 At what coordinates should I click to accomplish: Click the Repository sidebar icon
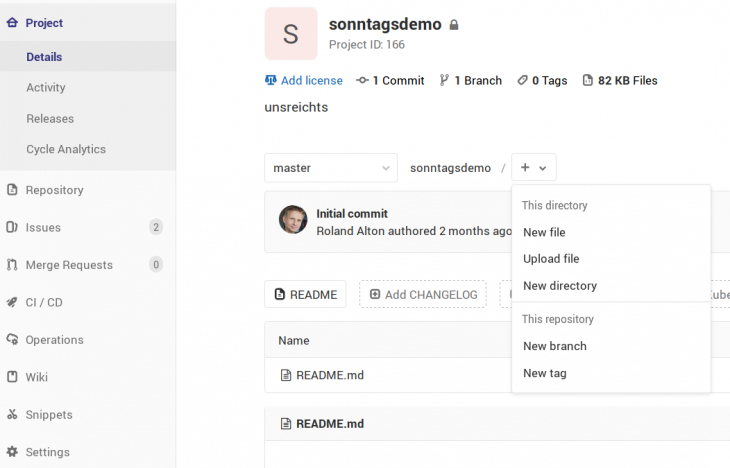(12, 190)
